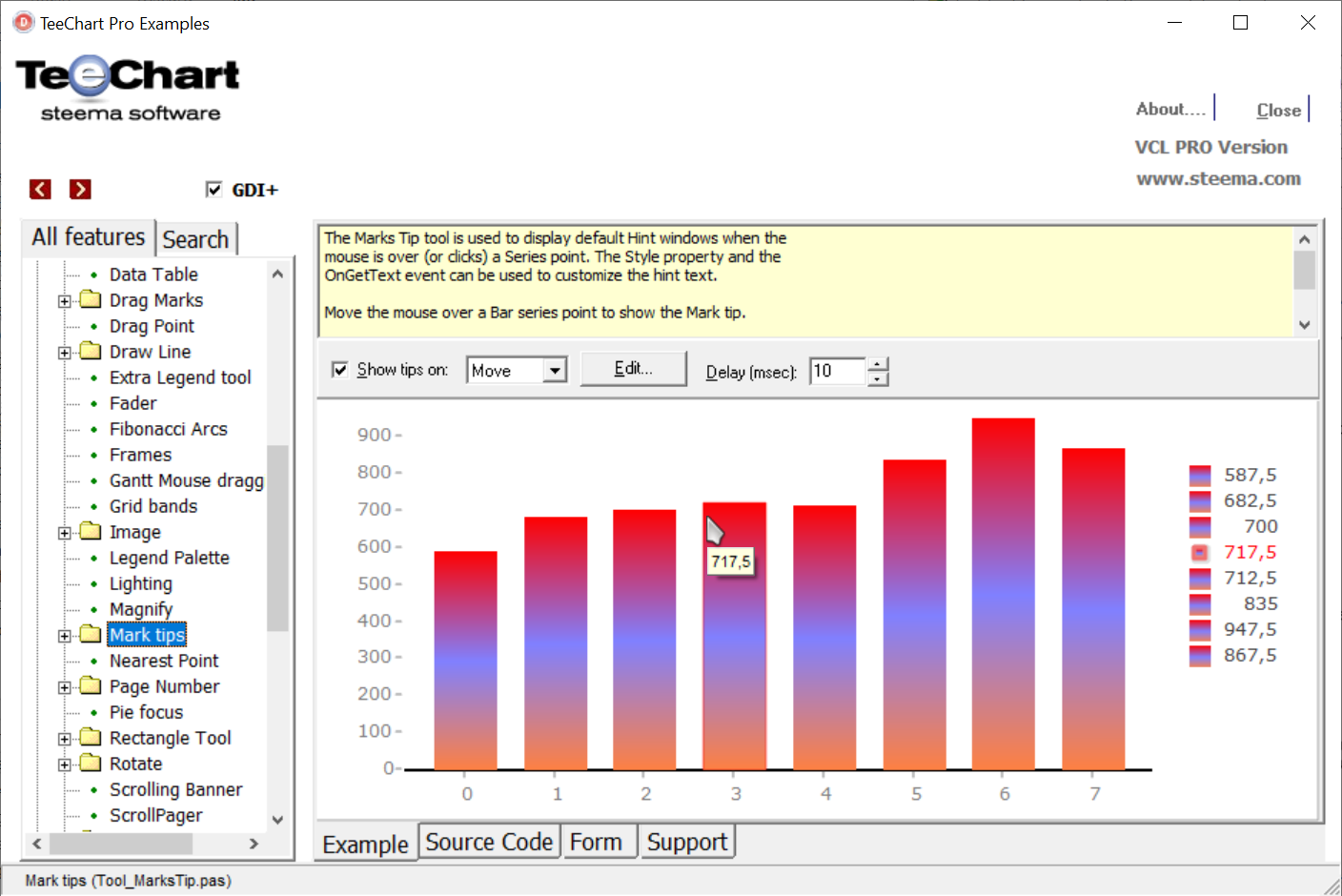Image resolution: width=1342 pixels, height=896 pixels.
Task: Click the feature tree horizontal scrollbar thumb
Action: tap(121, 844)
